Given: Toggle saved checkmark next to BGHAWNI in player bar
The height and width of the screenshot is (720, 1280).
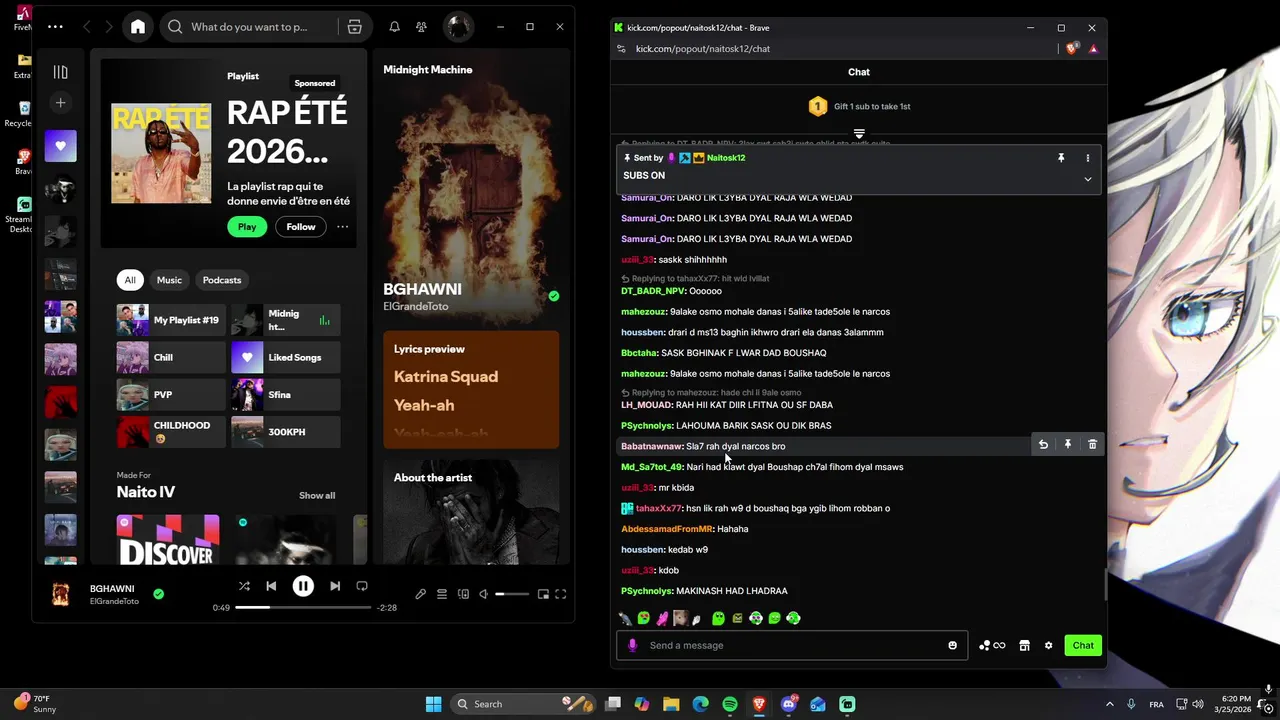Looking at the screenshot, I should (x=158, y=594).
